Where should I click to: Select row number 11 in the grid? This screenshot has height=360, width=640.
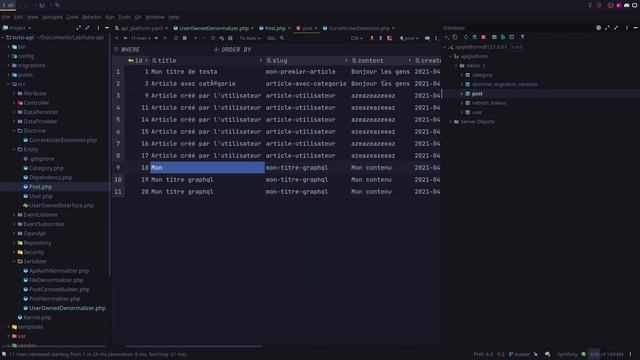pos(118,191)
